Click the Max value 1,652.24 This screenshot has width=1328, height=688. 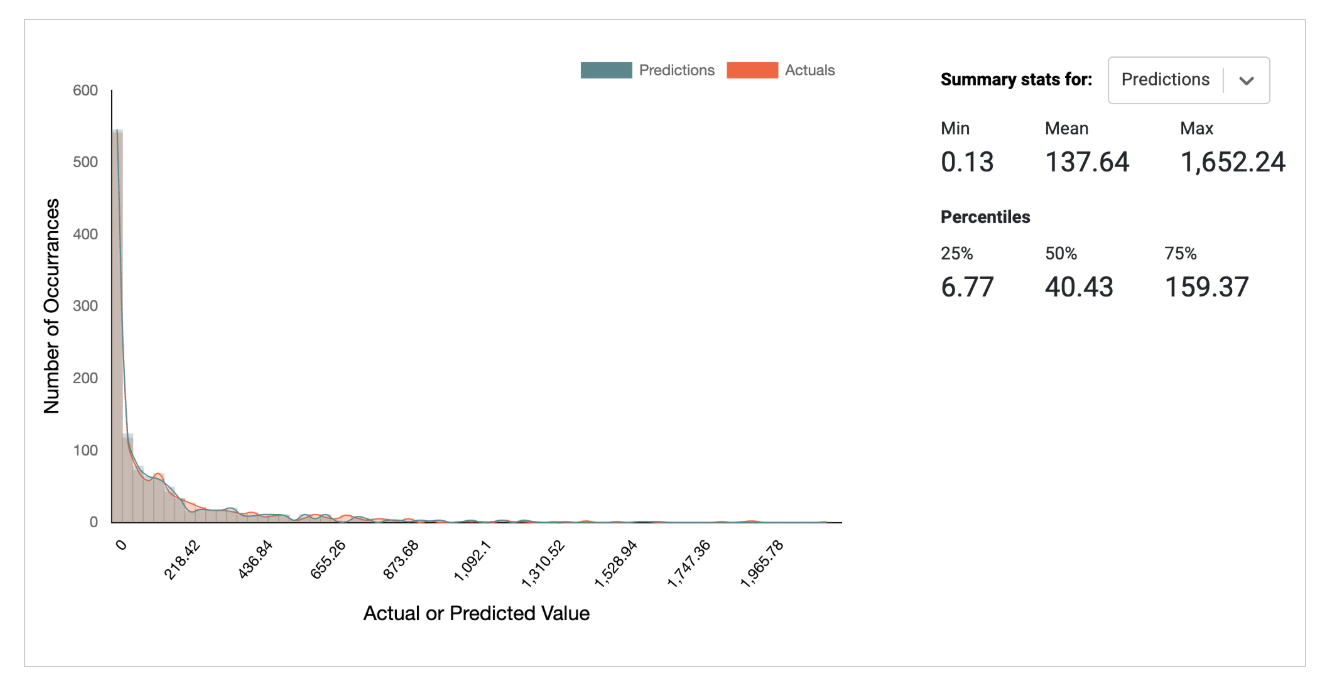click(1232, 162)
